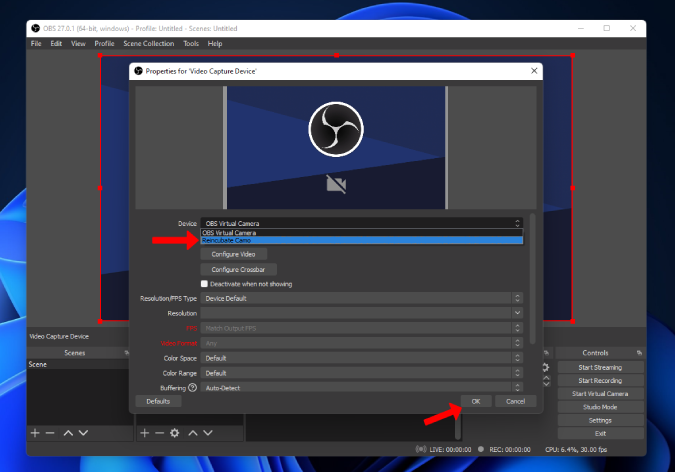The width and height of the screenshot is (675, 472).
Task: Click the REC status indicator dot
Action: [x=481, y=449]
